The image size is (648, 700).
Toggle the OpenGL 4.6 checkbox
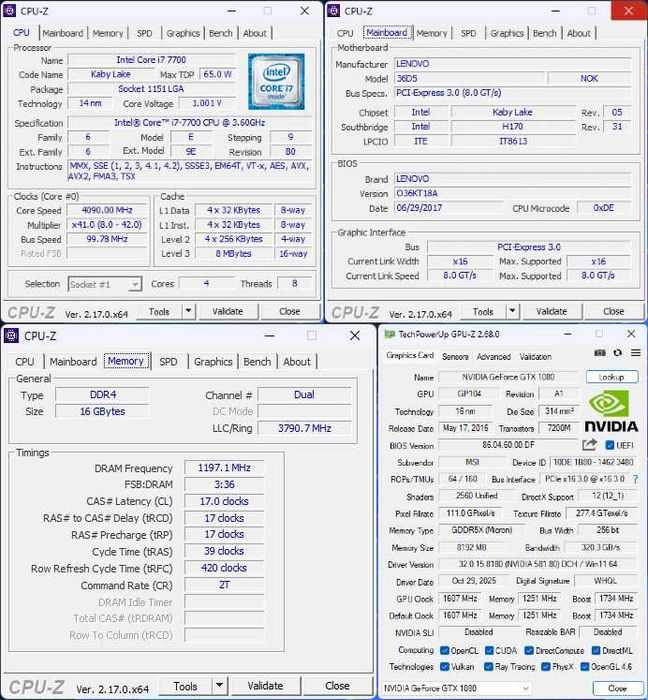click(585, 667)
